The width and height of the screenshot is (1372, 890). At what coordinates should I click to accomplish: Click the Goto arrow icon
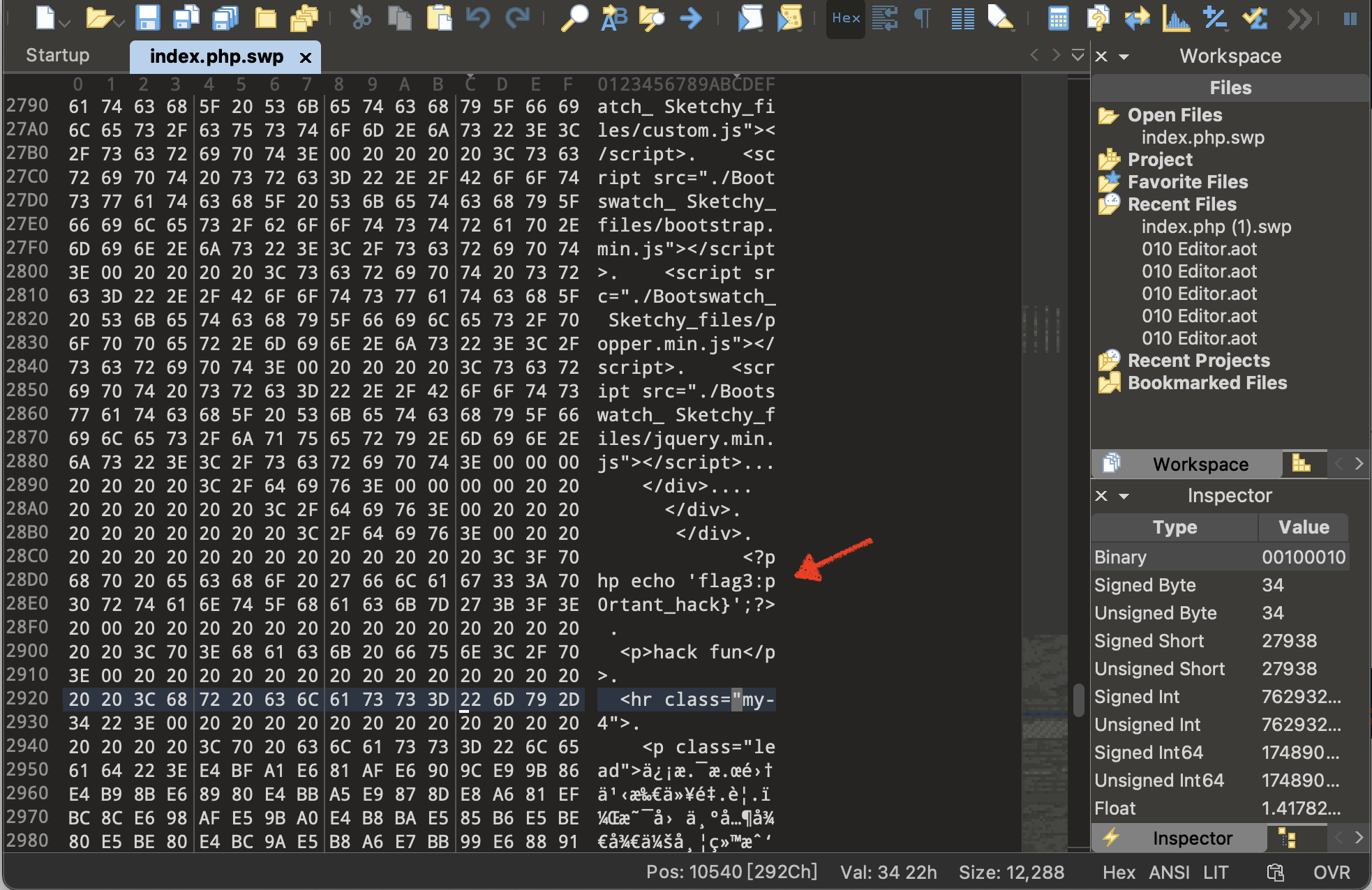pyautogui.click(x=690, y=18)
